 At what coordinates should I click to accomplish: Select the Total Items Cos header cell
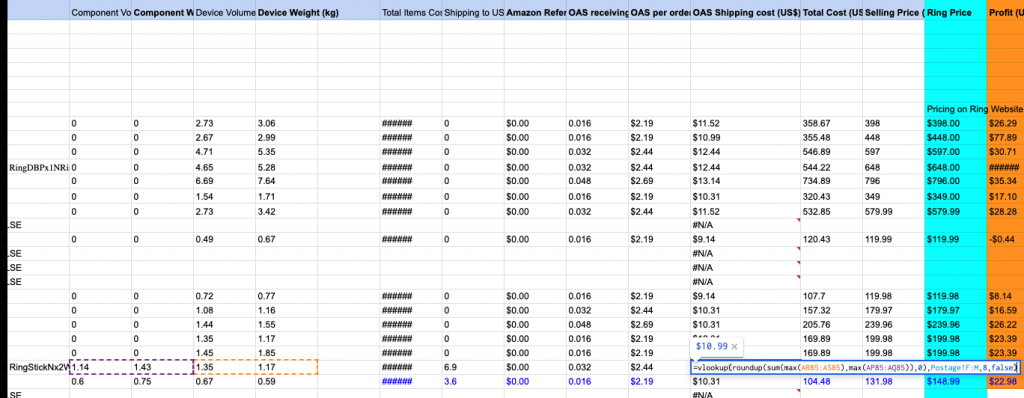pyautogui.click(x=411, y=12)
